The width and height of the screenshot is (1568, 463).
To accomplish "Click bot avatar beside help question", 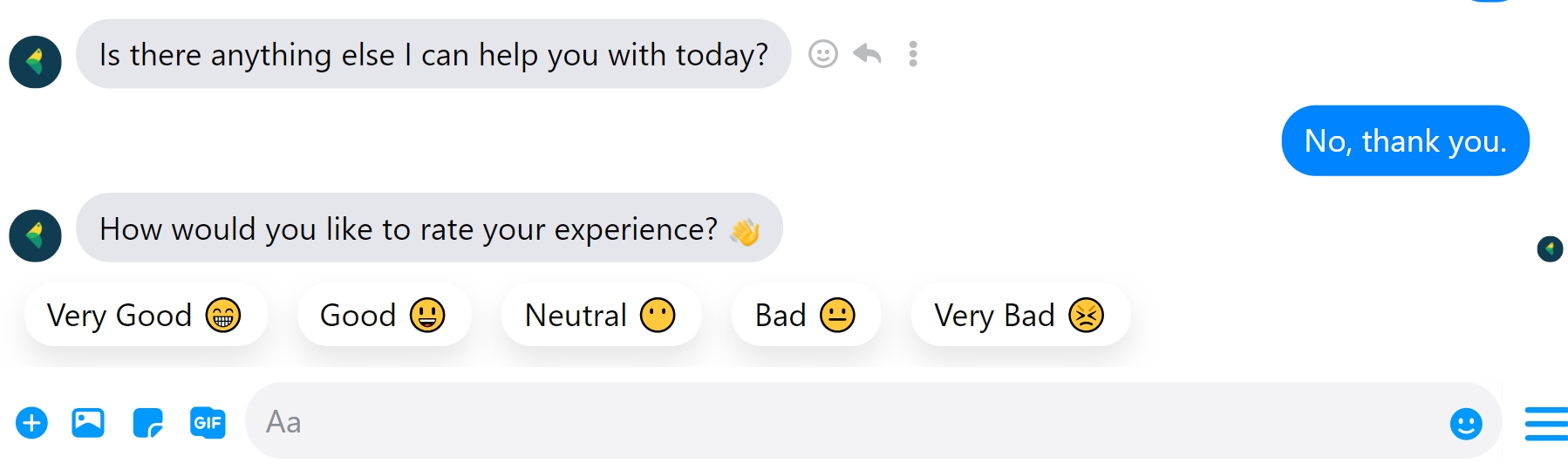I will [35, 62].
